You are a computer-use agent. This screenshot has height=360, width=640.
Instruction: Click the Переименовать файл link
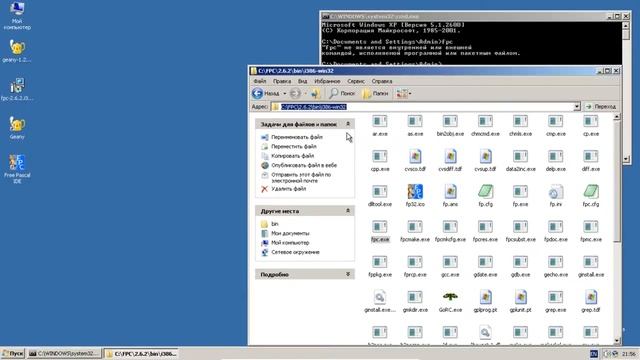tap(297, 137)
